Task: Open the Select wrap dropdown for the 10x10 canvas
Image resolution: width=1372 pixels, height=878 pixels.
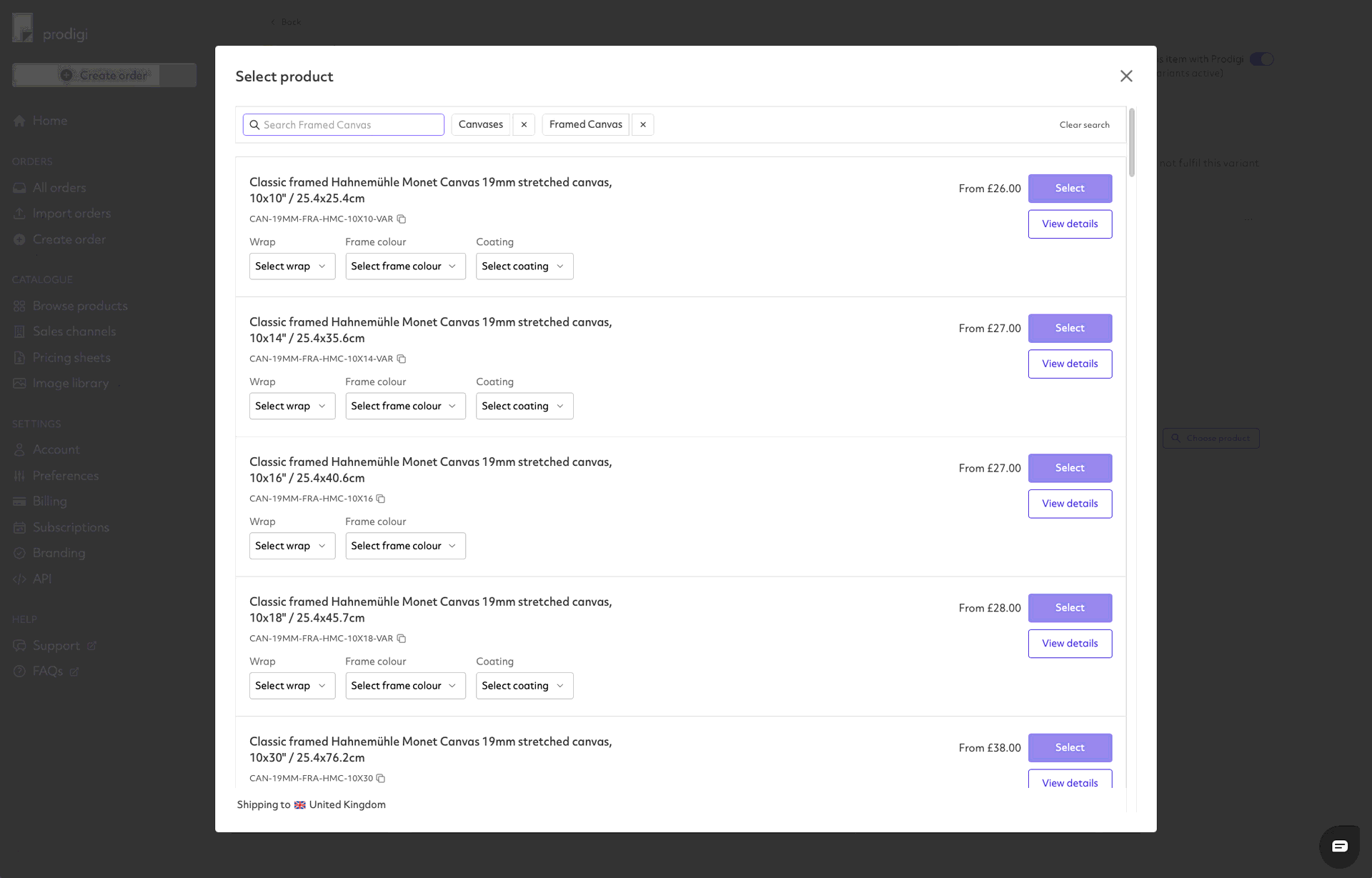Action: pos(292,266)
